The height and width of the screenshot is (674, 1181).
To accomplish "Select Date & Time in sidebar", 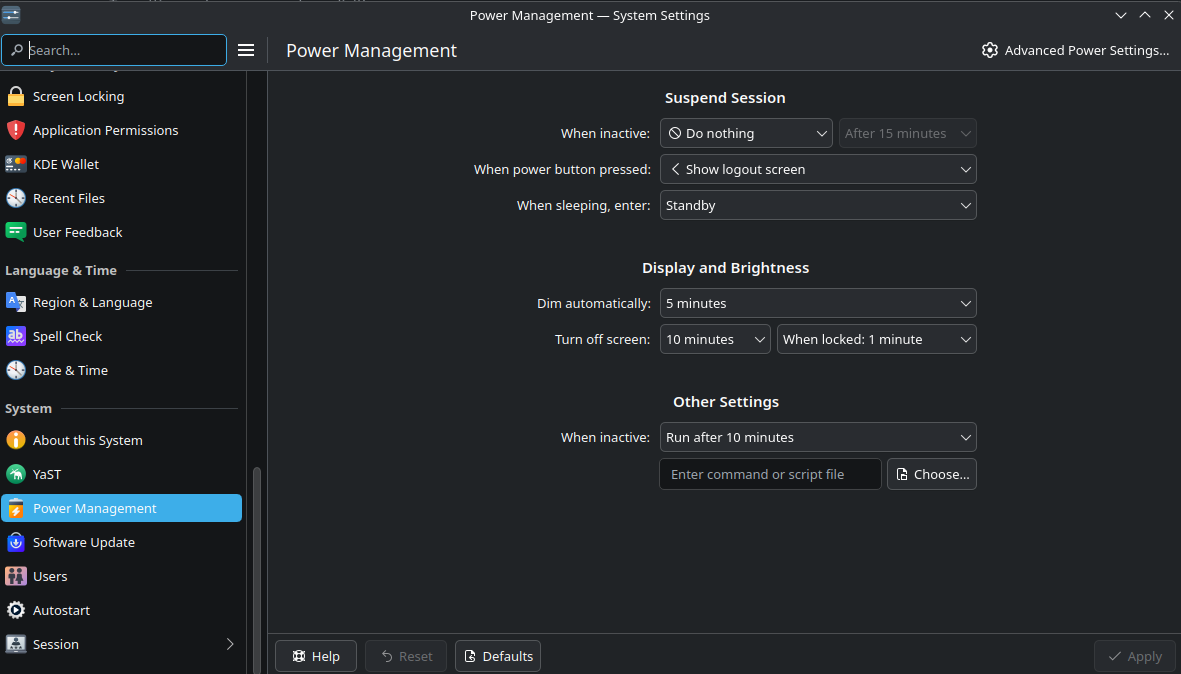I will 70,371.
